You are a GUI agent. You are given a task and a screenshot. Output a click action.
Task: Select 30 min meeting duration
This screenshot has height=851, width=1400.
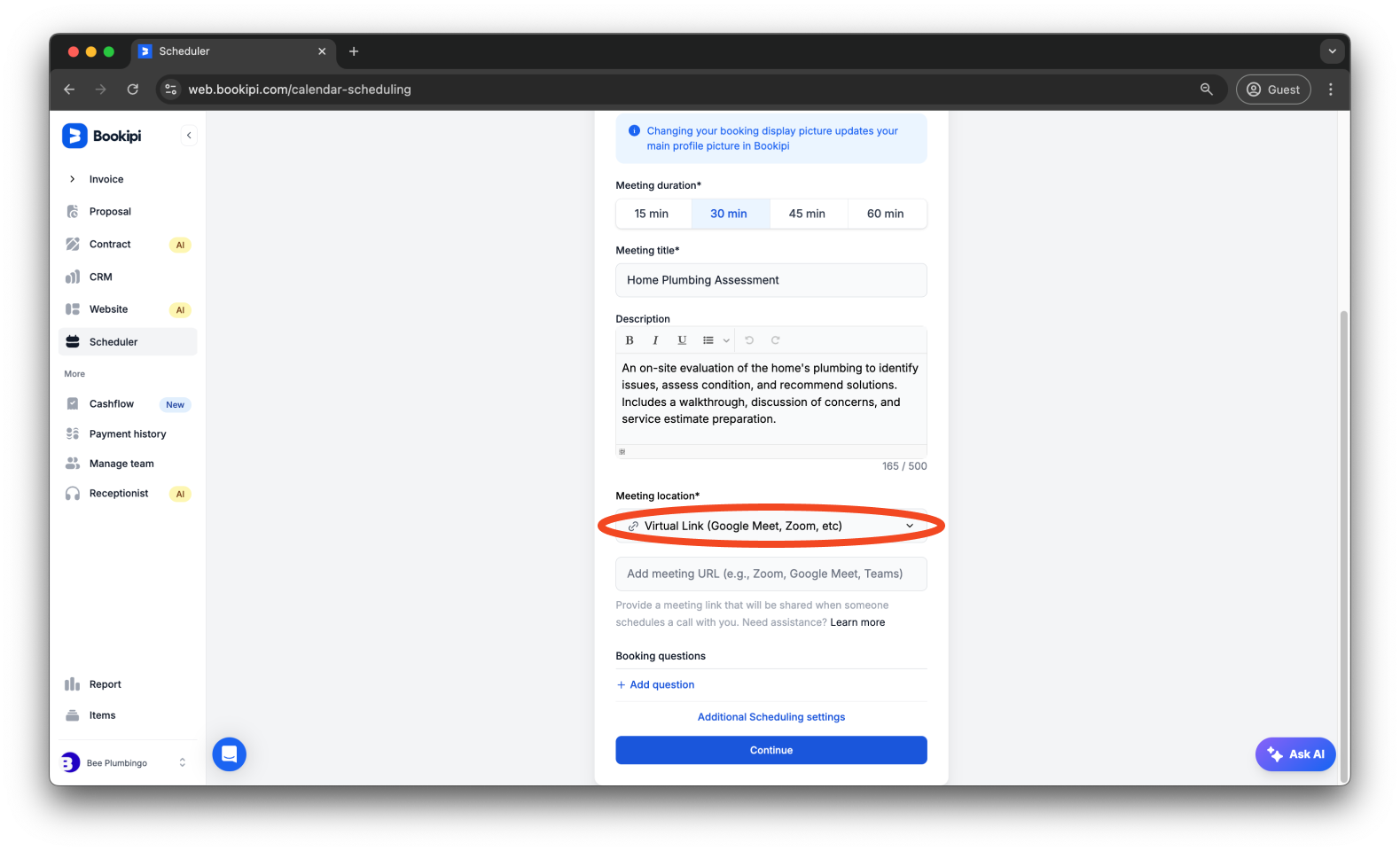click(729, 214)
